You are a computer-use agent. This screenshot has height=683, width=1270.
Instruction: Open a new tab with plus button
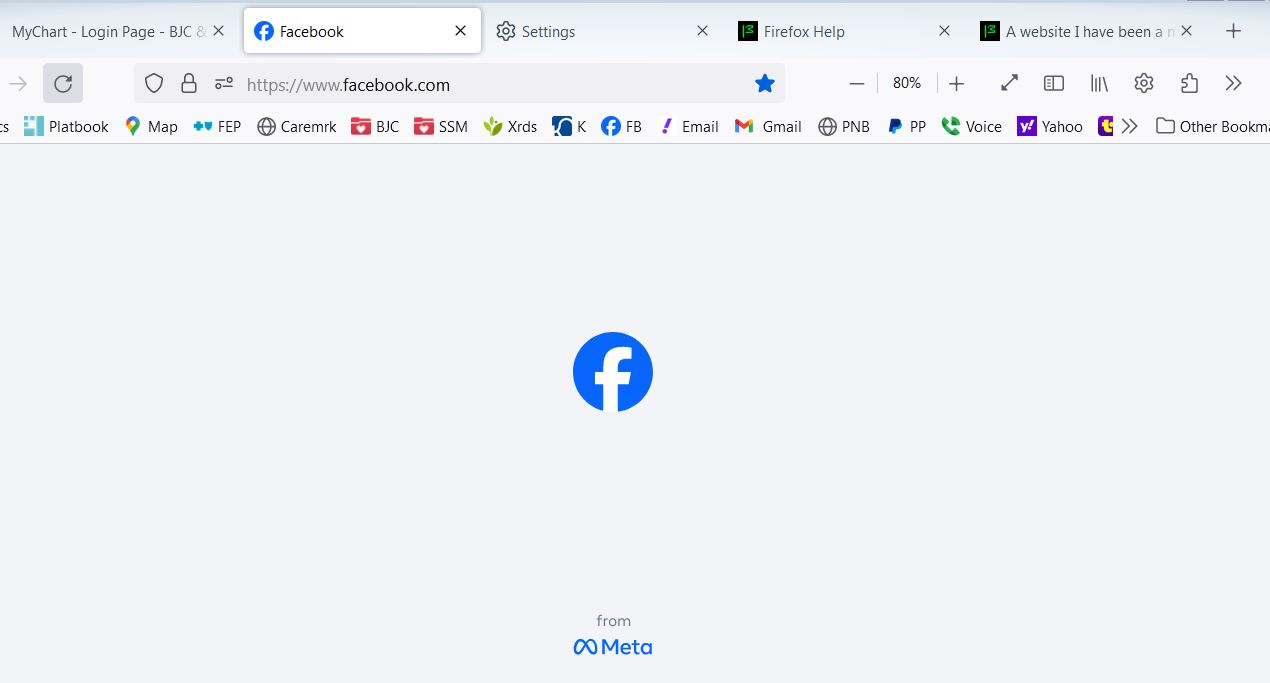pos(1233,31)
